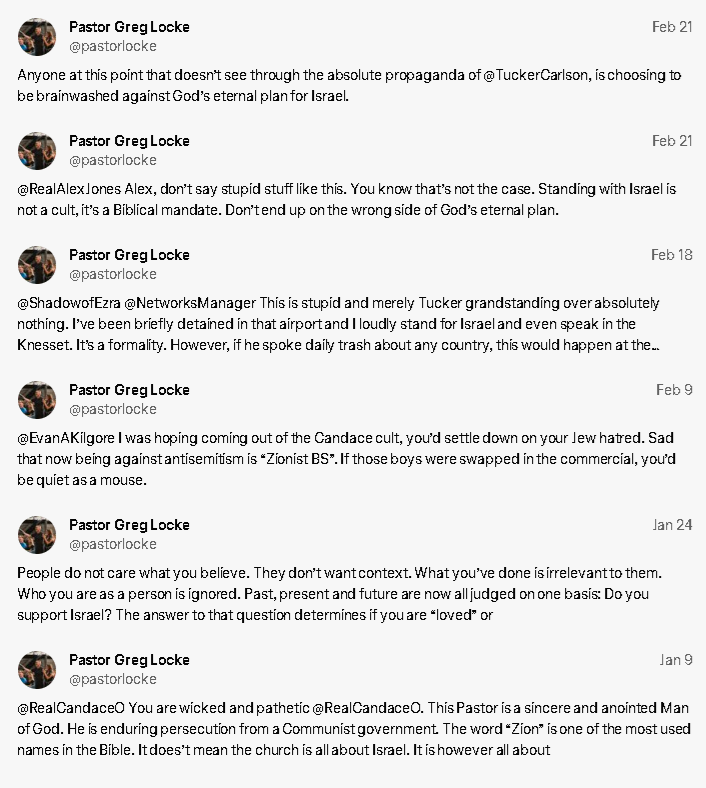706x788 pixels.
Task: Open the Jan 9 post date
Action: pos(676,659)
